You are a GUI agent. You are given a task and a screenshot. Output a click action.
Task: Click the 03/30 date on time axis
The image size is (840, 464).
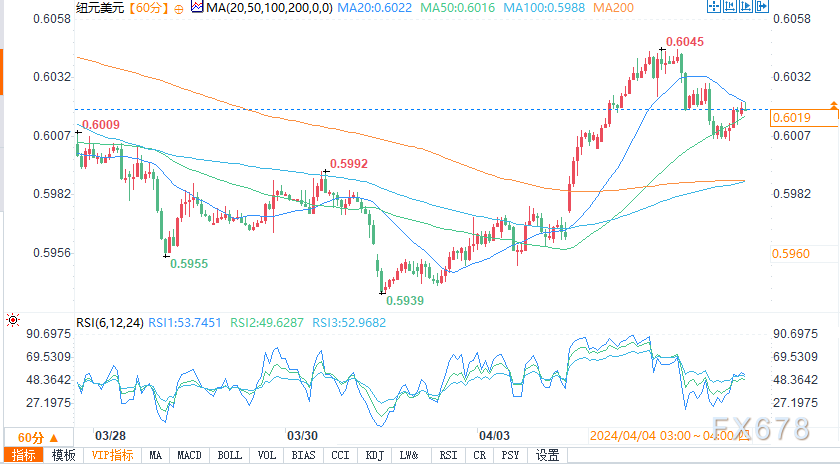302,436
